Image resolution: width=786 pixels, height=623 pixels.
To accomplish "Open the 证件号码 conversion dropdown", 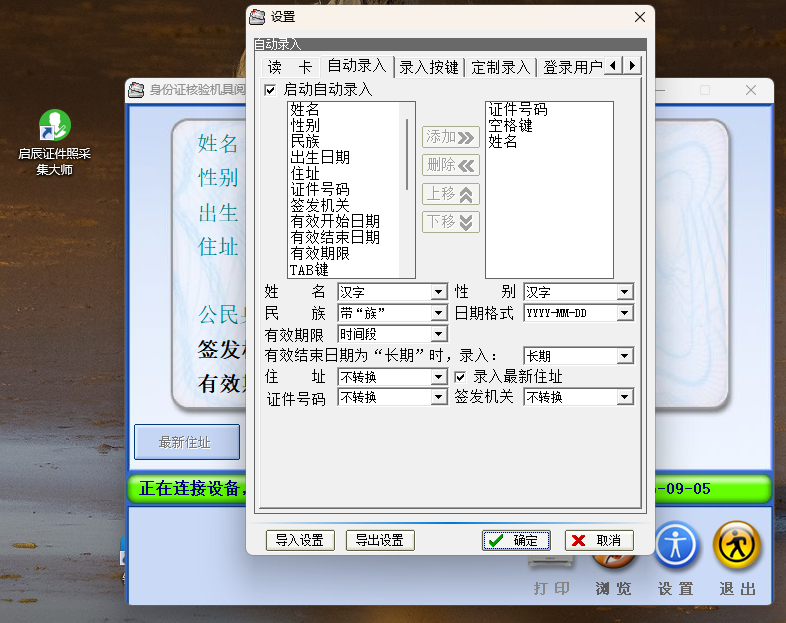I will click(x=439, y=397).
